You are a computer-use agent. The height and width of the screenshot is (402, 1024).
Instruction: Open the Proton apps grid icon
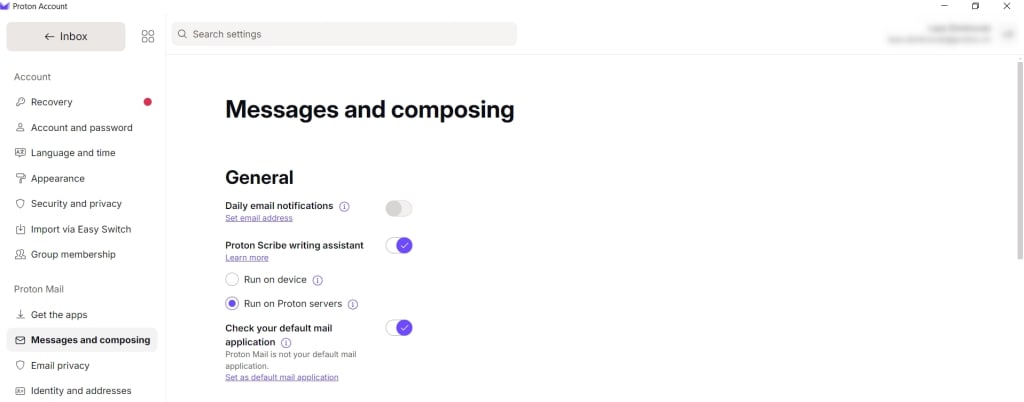point(148,37)
